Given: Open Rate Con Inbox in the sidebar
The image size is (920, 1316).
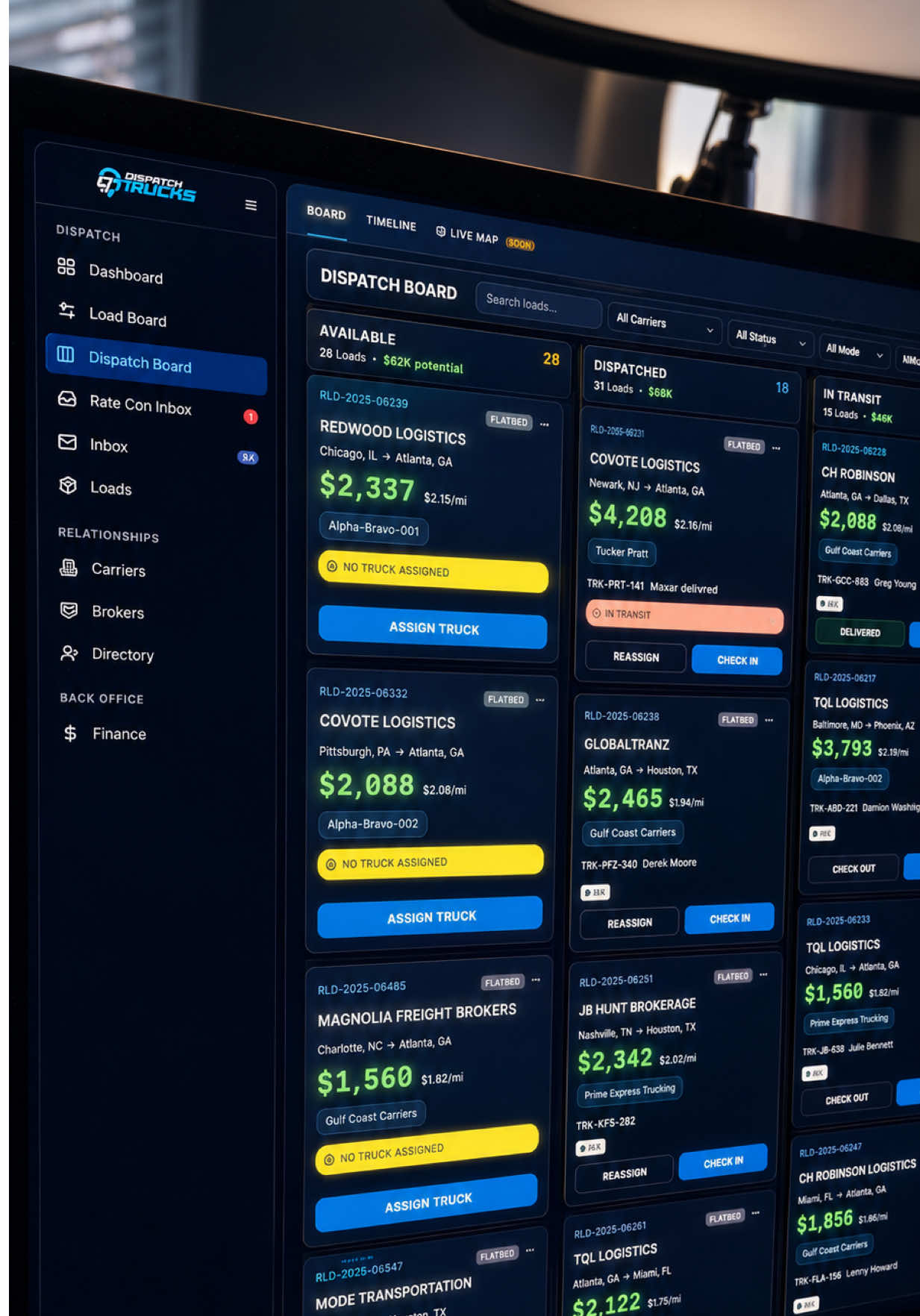Looking at the screenshot, I should click(140, 404).
